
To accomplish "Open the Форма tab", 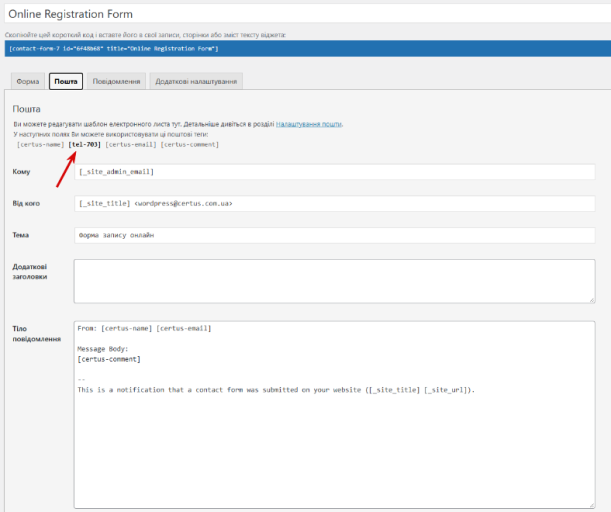I will 28,81.
